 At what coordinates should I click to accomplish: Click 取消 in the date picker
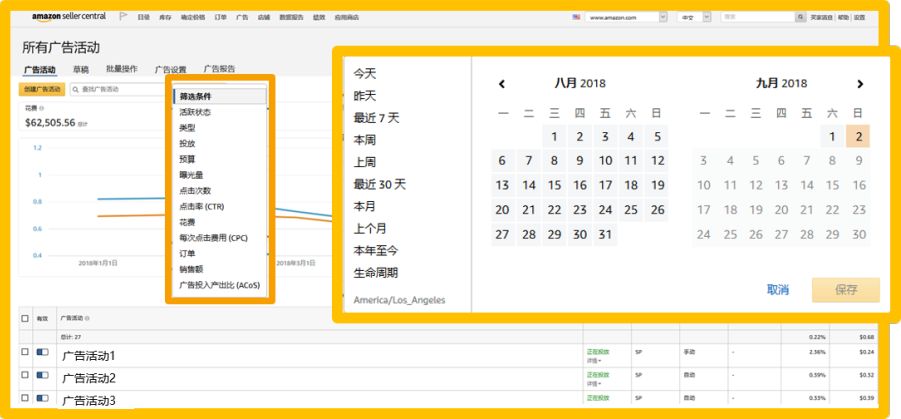[777, 289]
